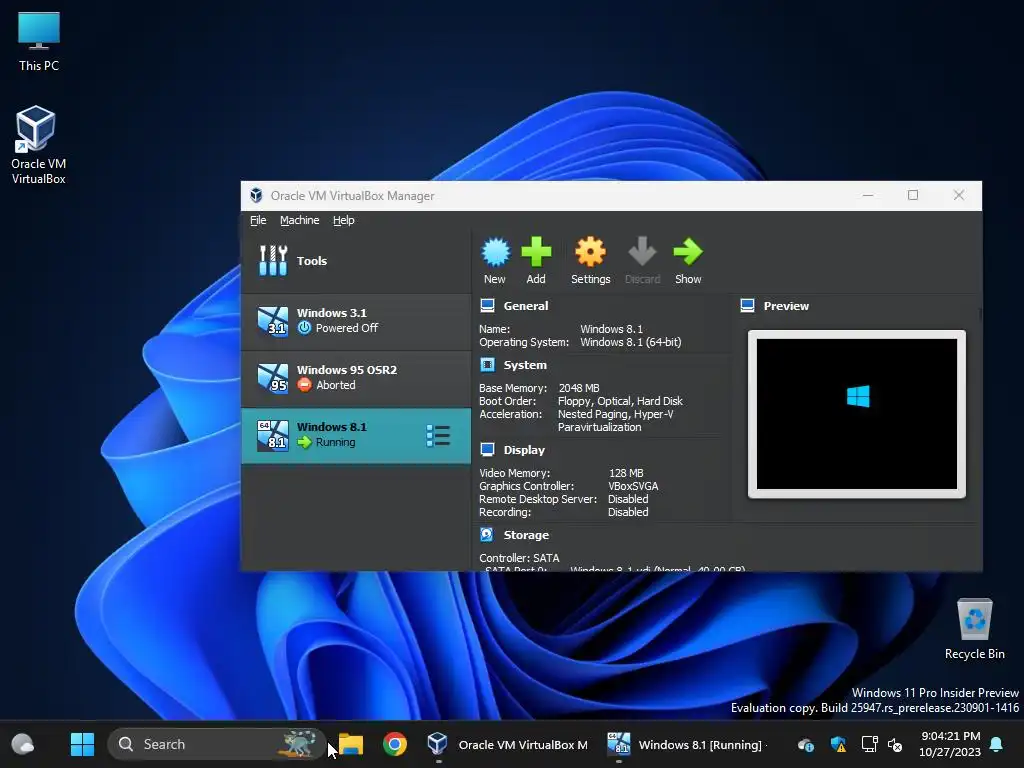Click the OneDrive cloud tray icon
The height and width of the screenshot is (768, 1024).
point(806,744)
